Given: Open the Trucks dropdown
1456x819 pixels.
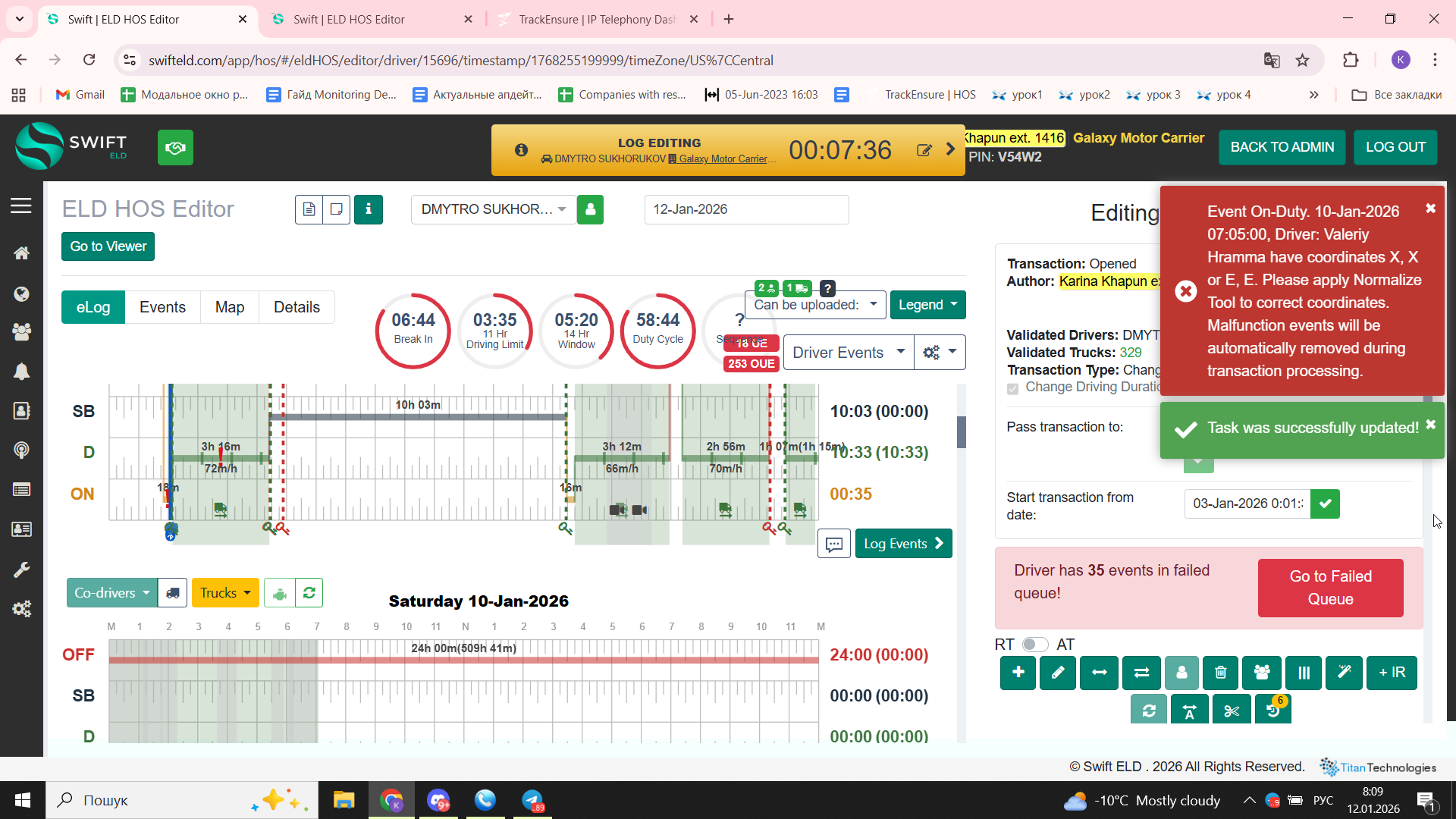Looking at the screenshot, I should (224, 593).
